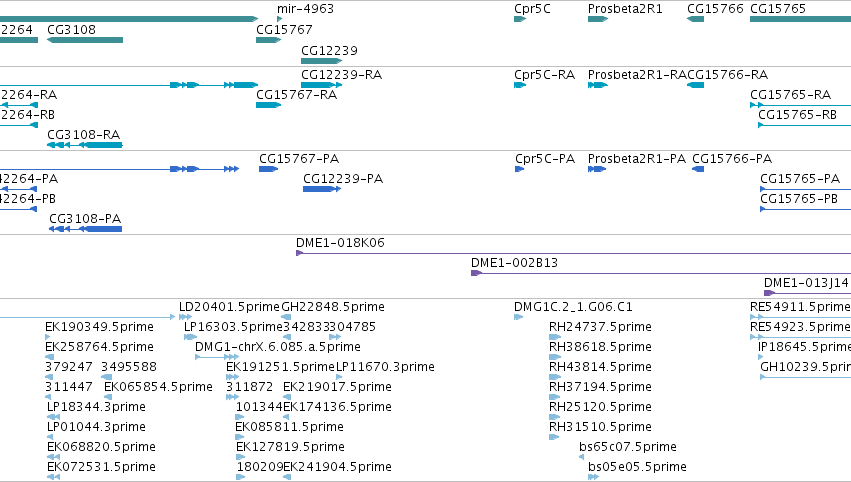Click the 101344 feature label

pos(259,407)
